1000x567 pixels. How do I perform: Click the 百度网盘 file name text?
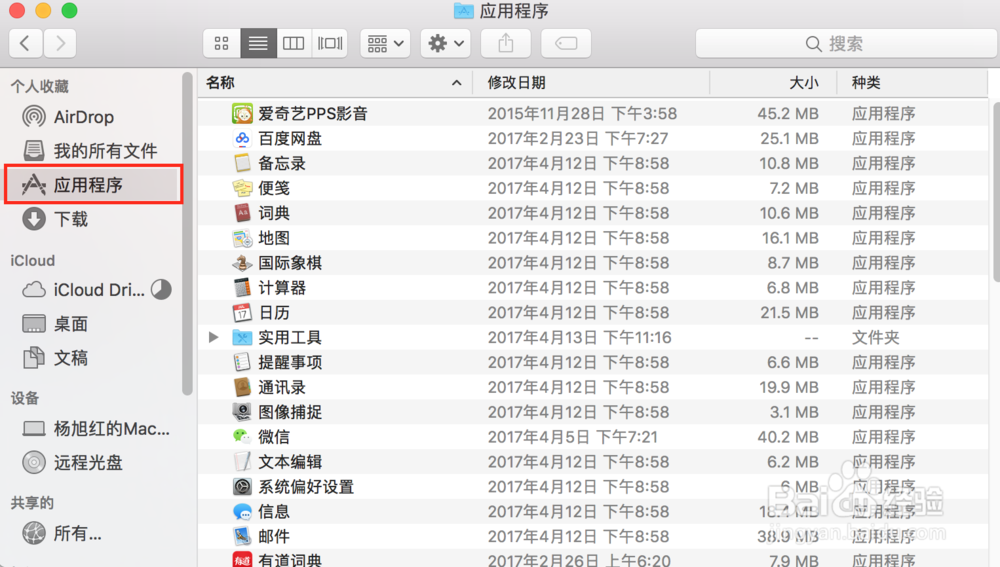pyautogui.click(x=290, y=138)
